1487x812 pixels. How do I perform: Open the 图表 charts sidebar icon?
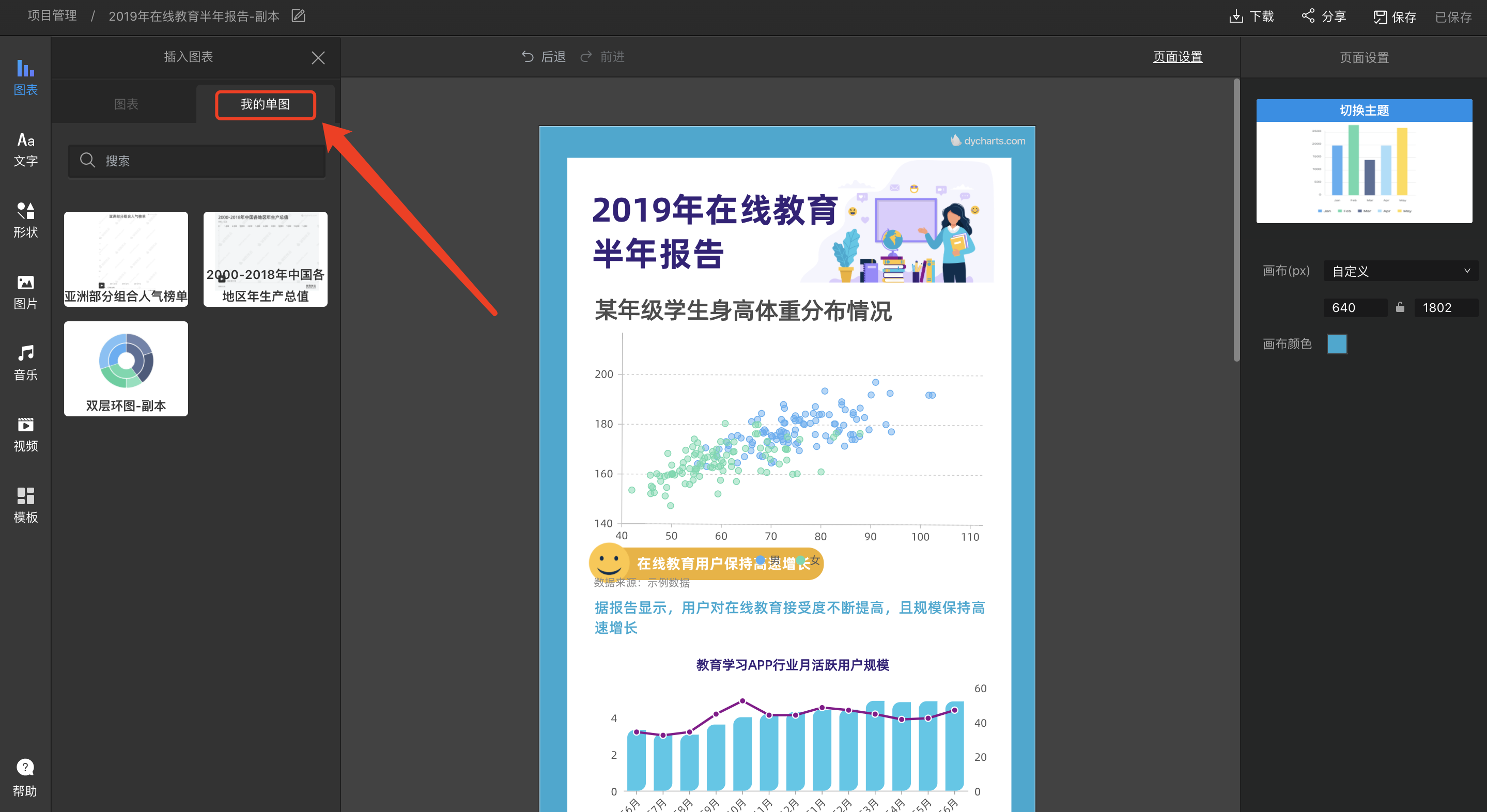25,77
